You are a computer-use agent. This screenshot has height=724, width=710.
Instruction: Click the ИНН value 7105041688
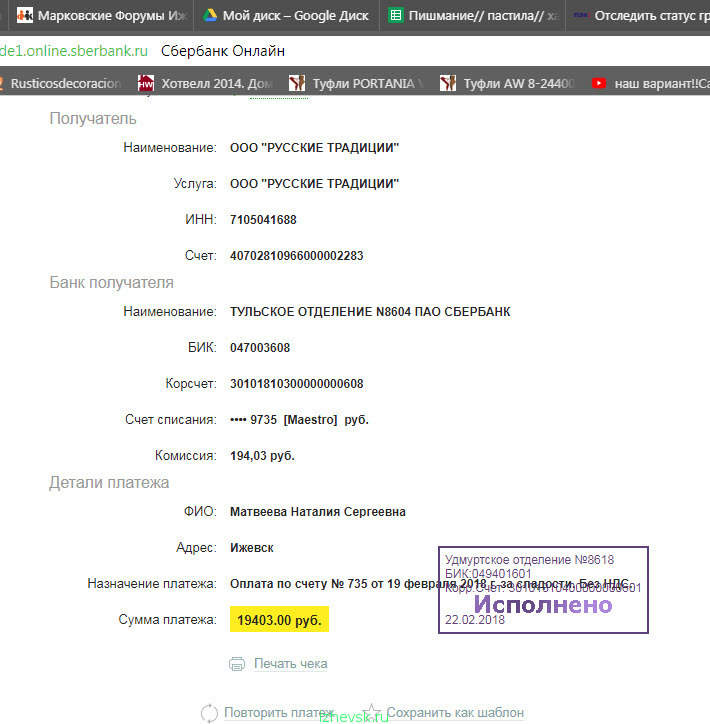click(x=263, y=220)
